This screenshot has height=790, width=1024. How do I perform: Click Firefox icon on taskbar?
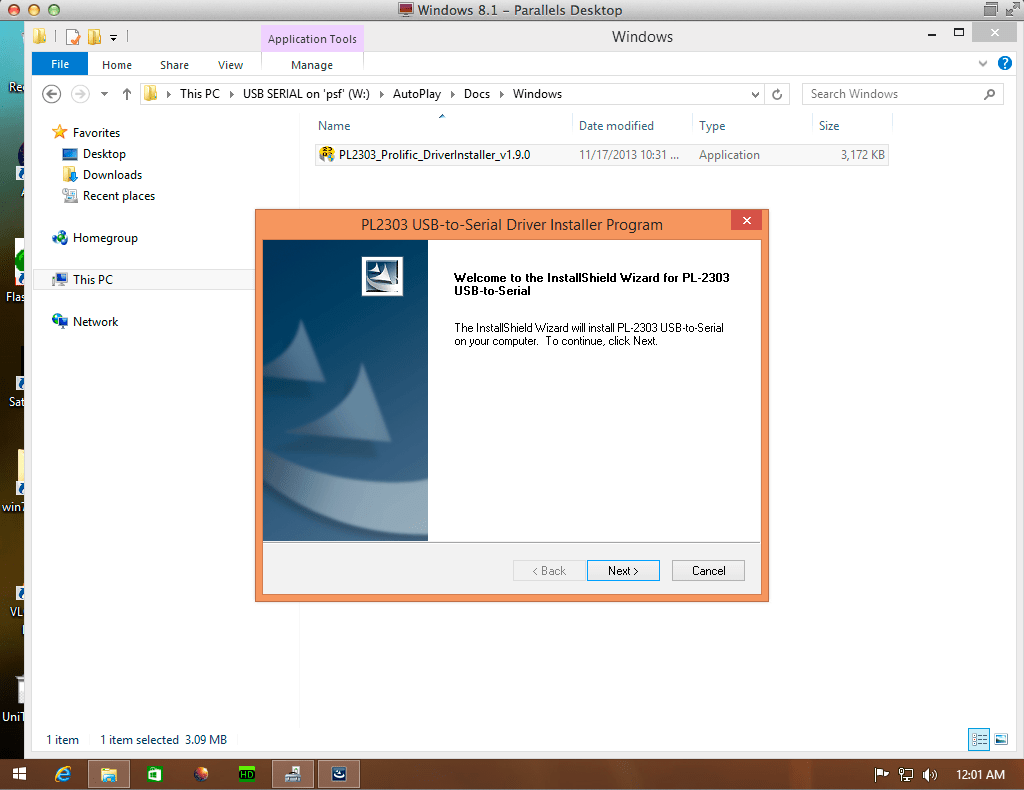[200, 774]
